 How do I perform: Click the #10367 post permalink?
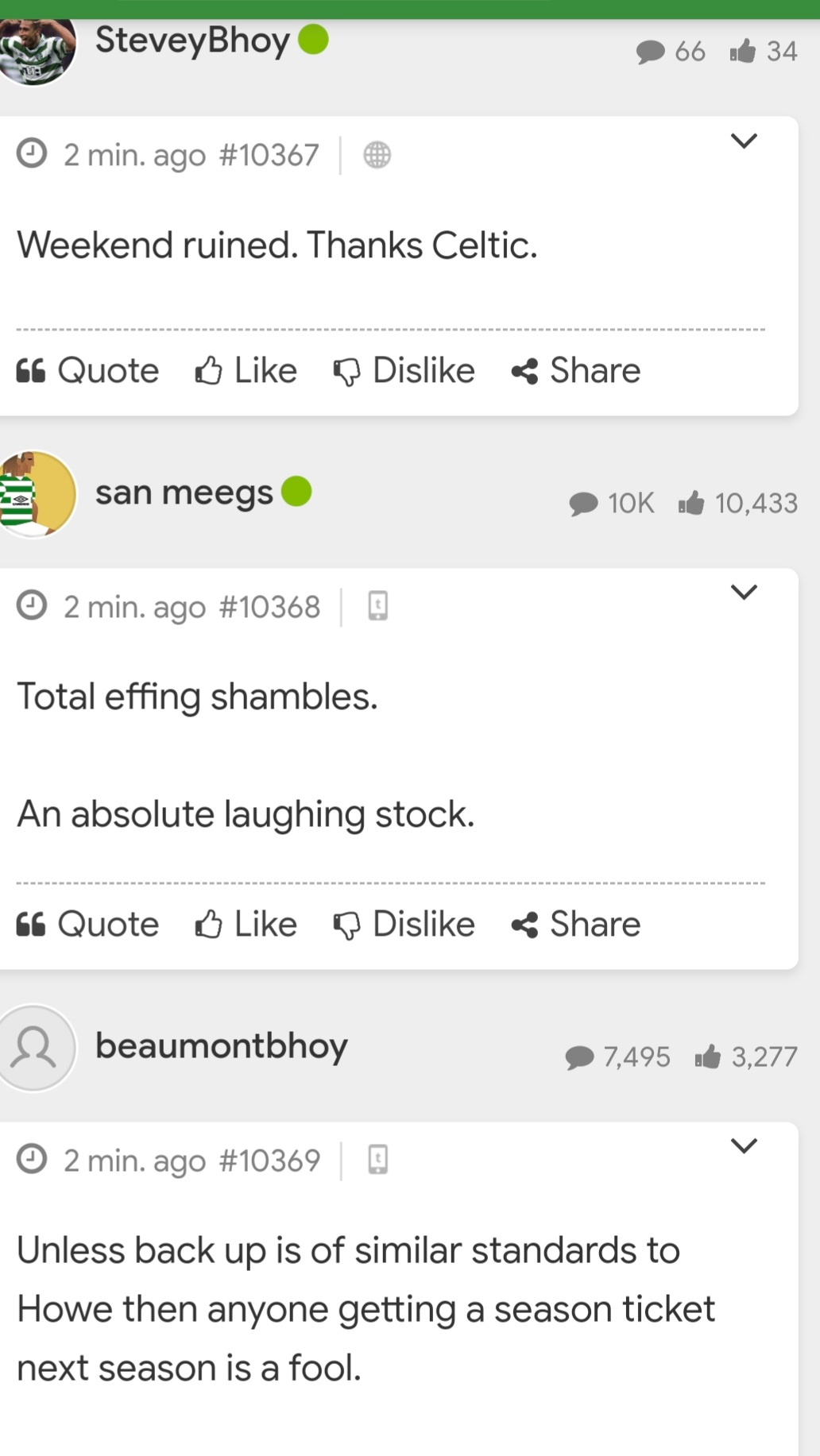(x=269, y=155)
